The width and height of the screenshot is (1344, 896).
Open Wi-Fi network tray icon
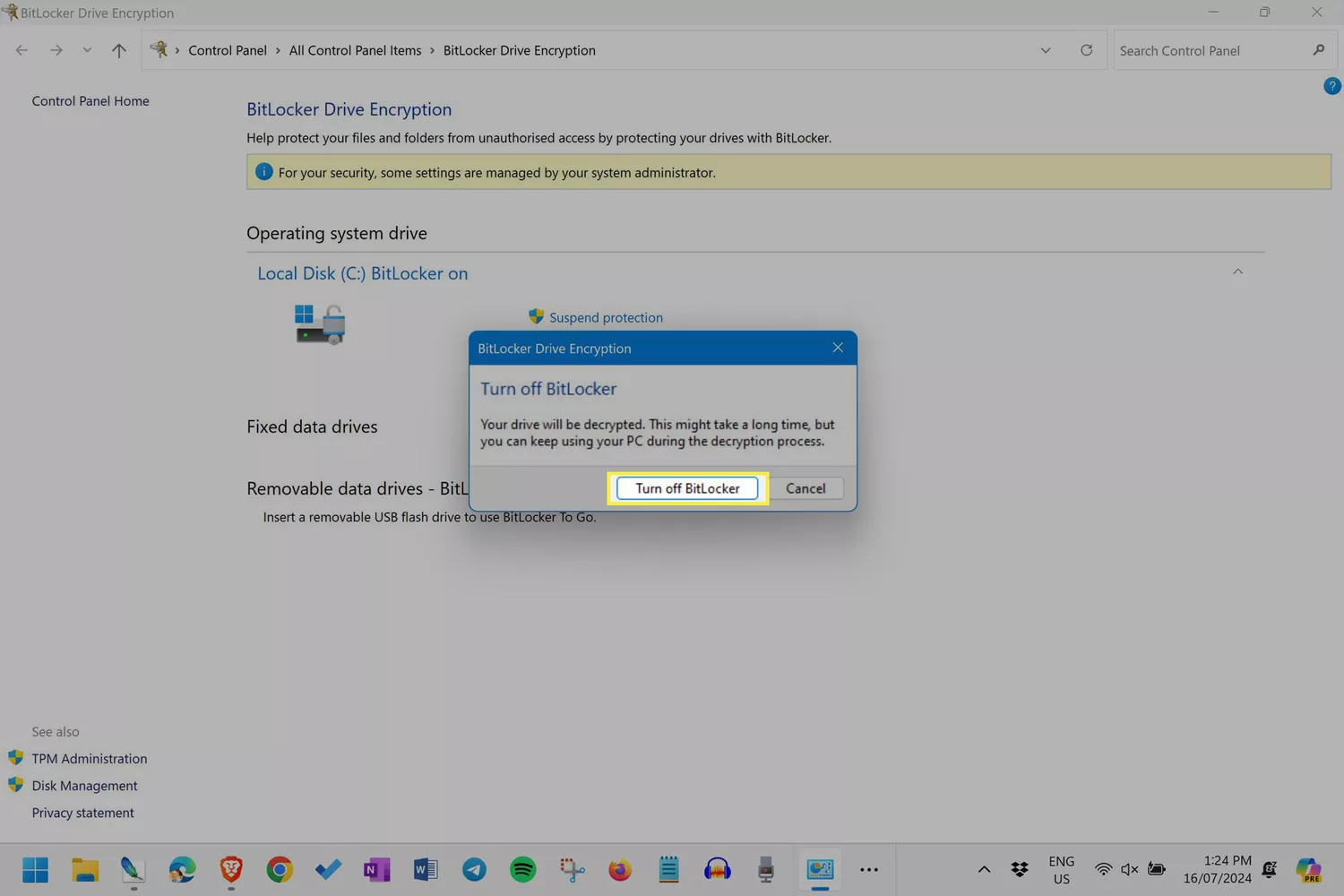pyautogui.click(x=1104, y=869)
